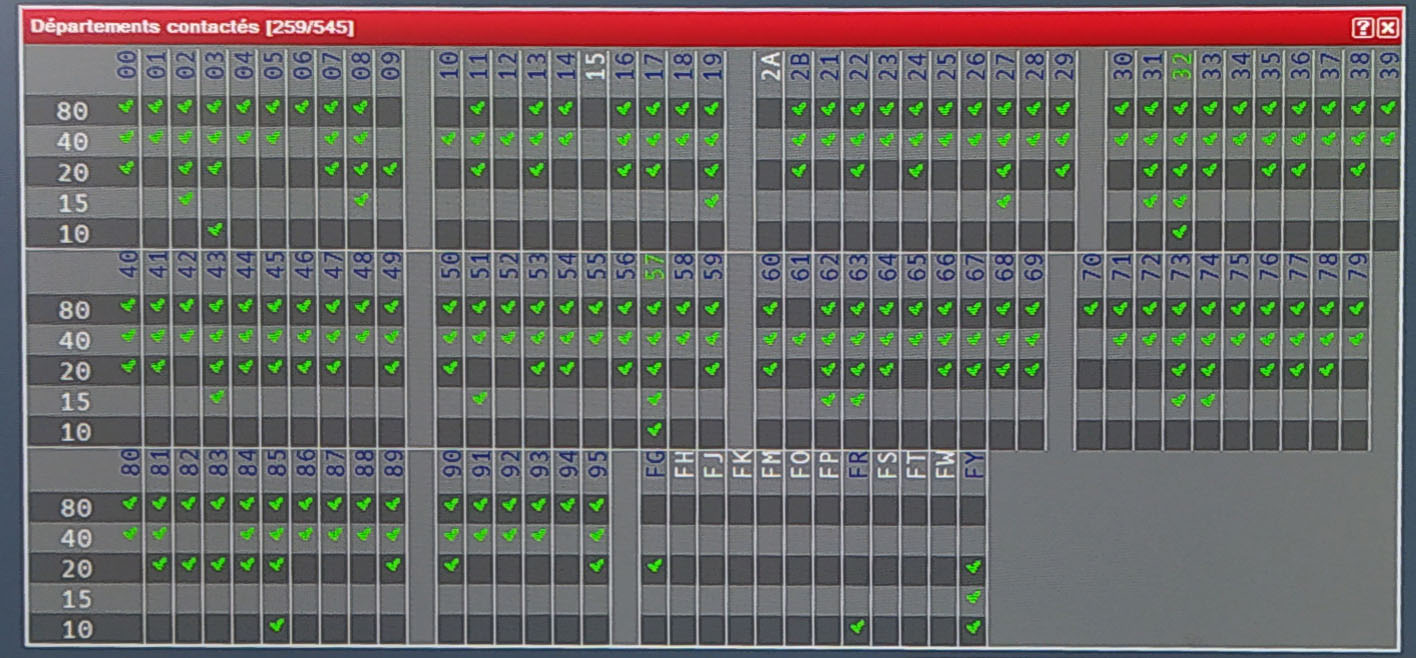
Task: Click the checkmark for department 03 on 10m
Action: tap(215, 230)
